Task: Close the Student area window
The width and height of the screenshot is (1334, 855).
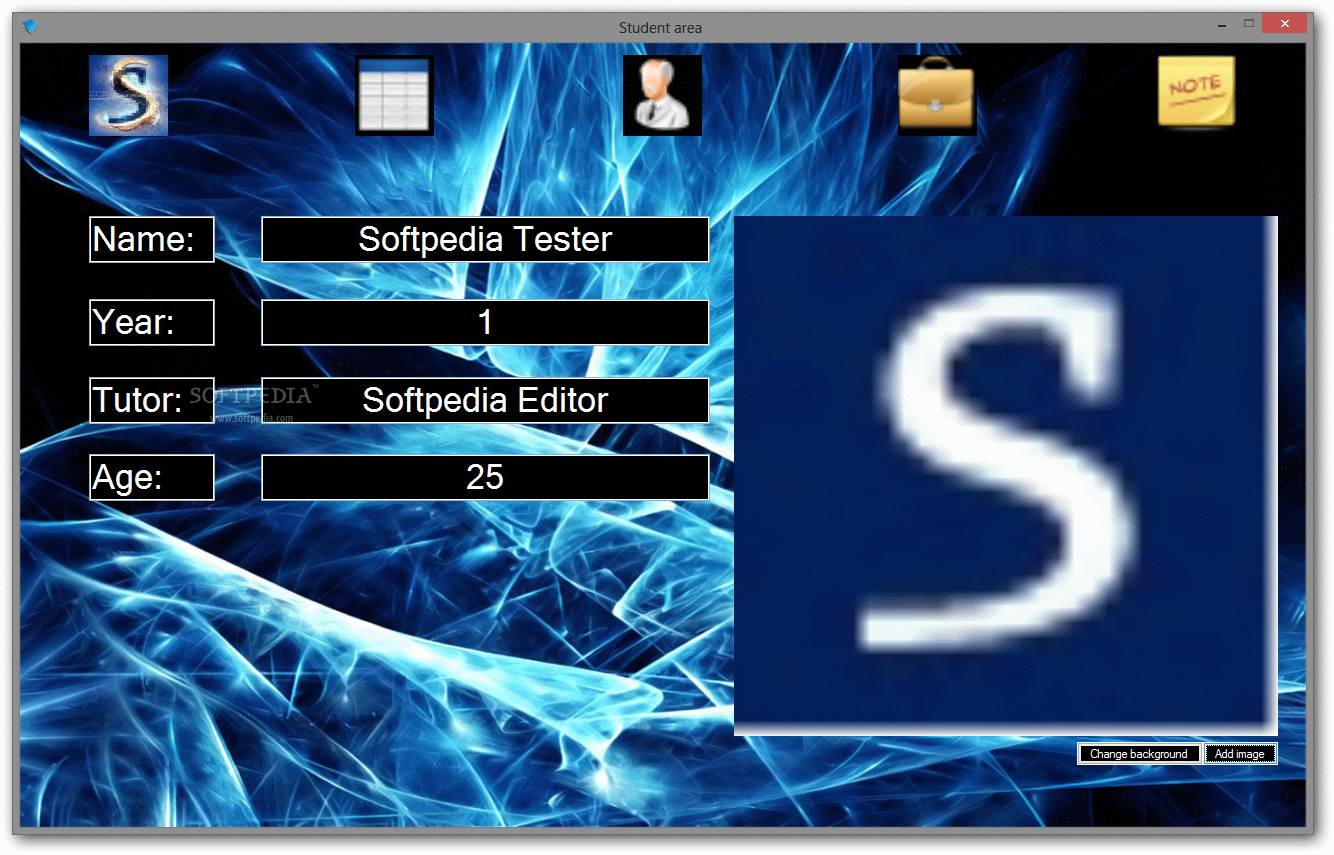Action: point(1285,24)
